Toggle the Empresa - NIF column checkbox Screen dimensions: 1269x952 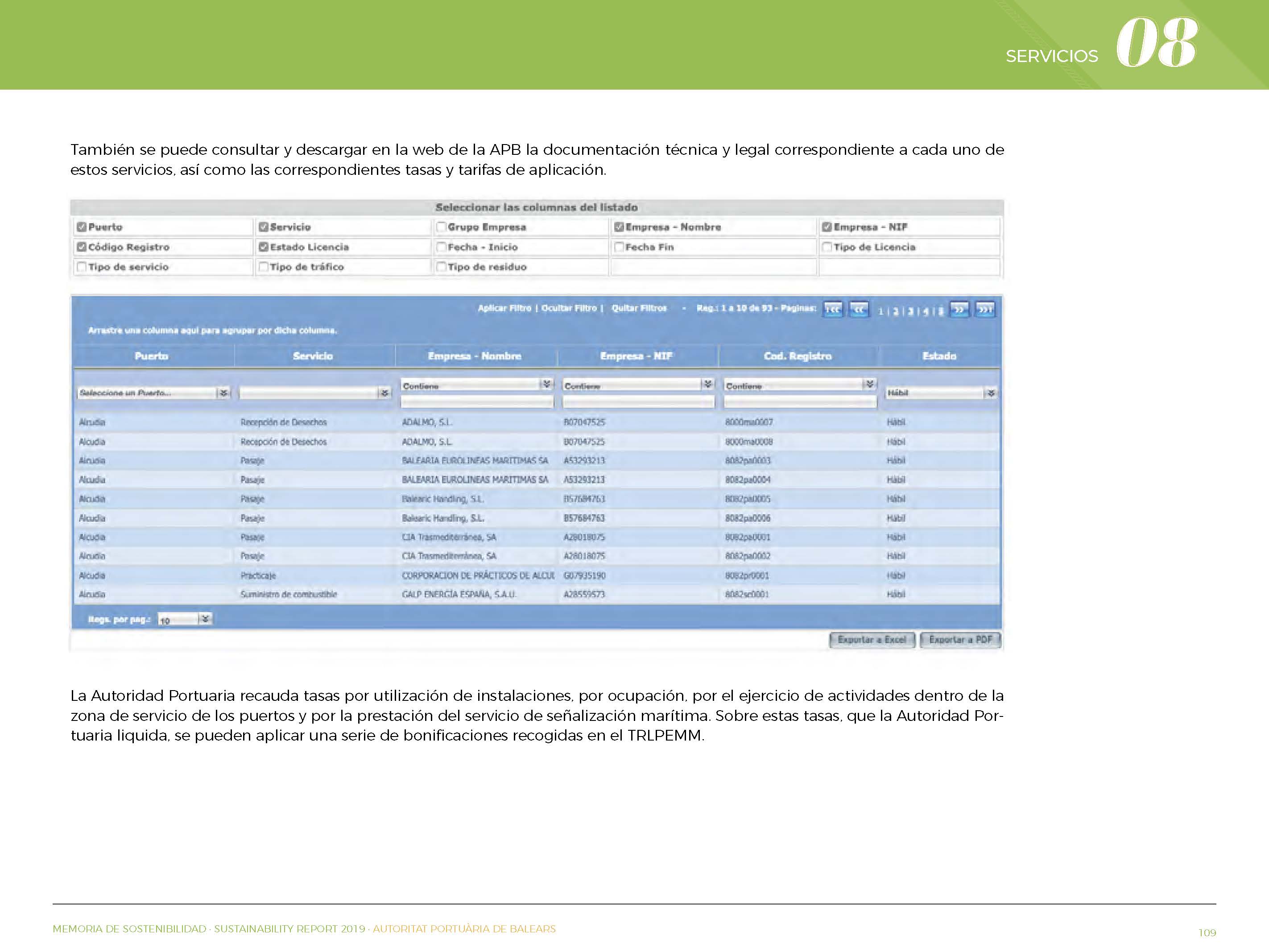click(827, 227)
